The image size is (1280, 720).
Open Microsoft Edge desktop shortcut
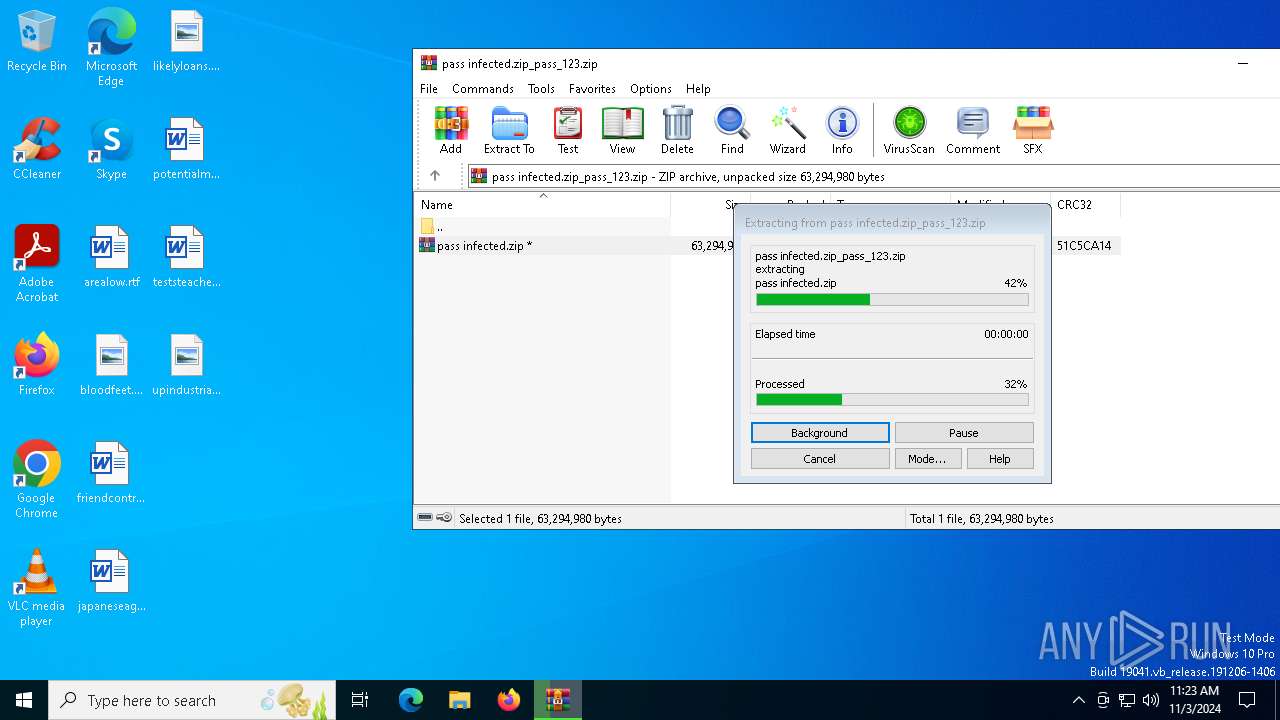[x=111, y=48]
